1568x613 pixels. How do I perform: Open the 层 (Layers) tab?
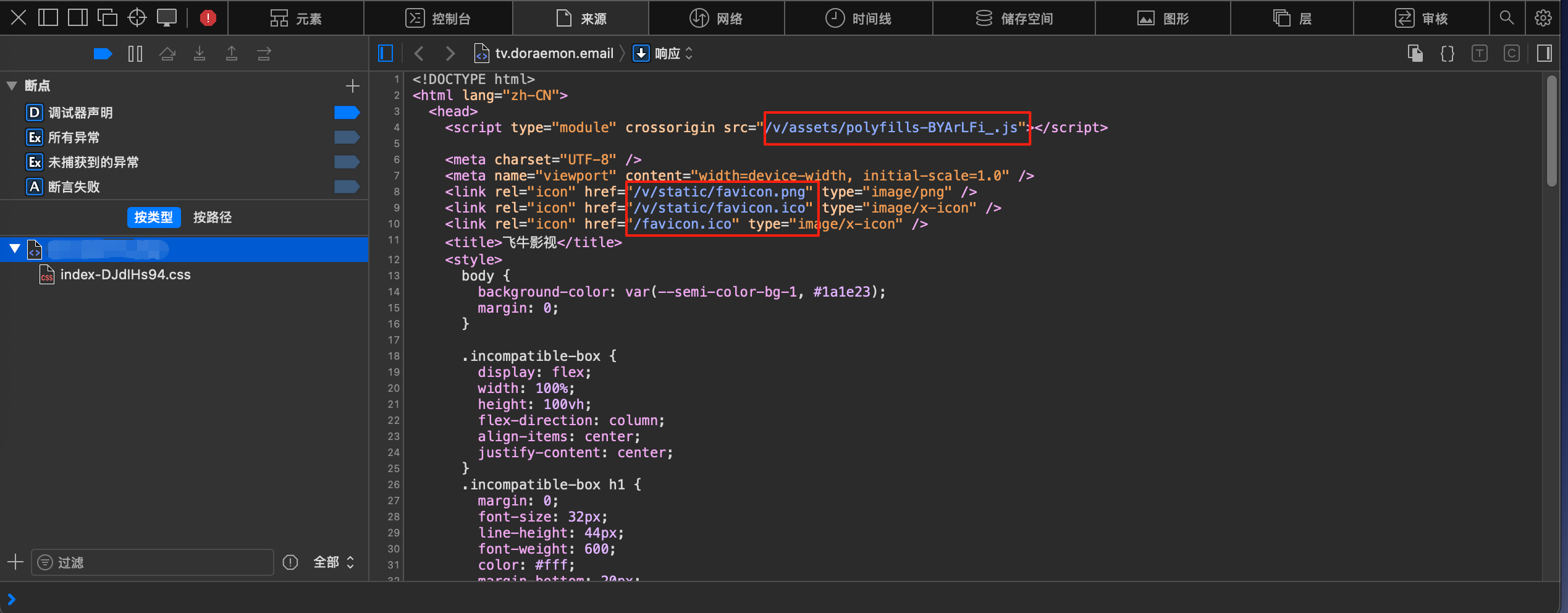1292,19
